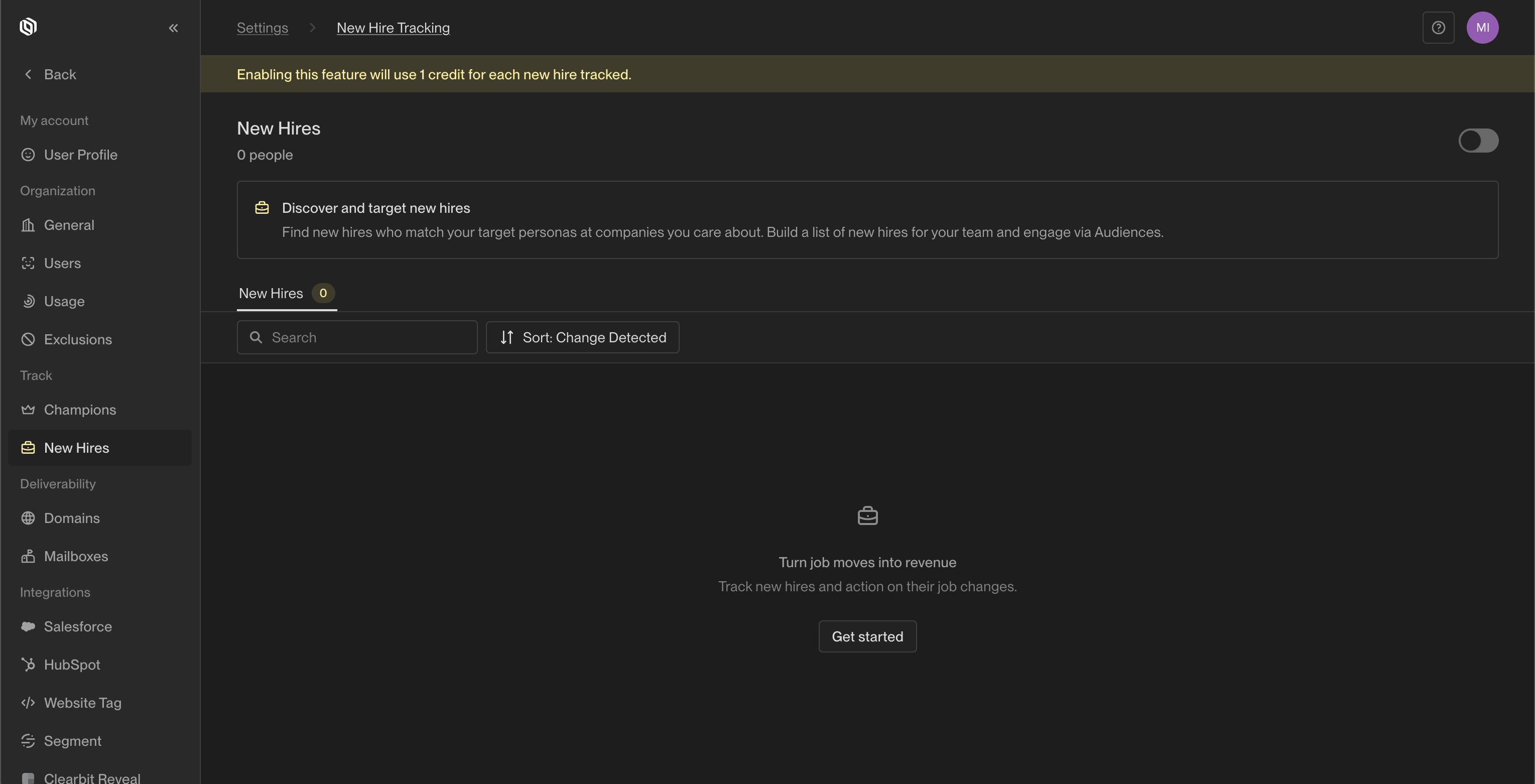Click the New Hires briefcase sidebar icon
This screenshot has height=784, width=1535.
click(28, 448)
